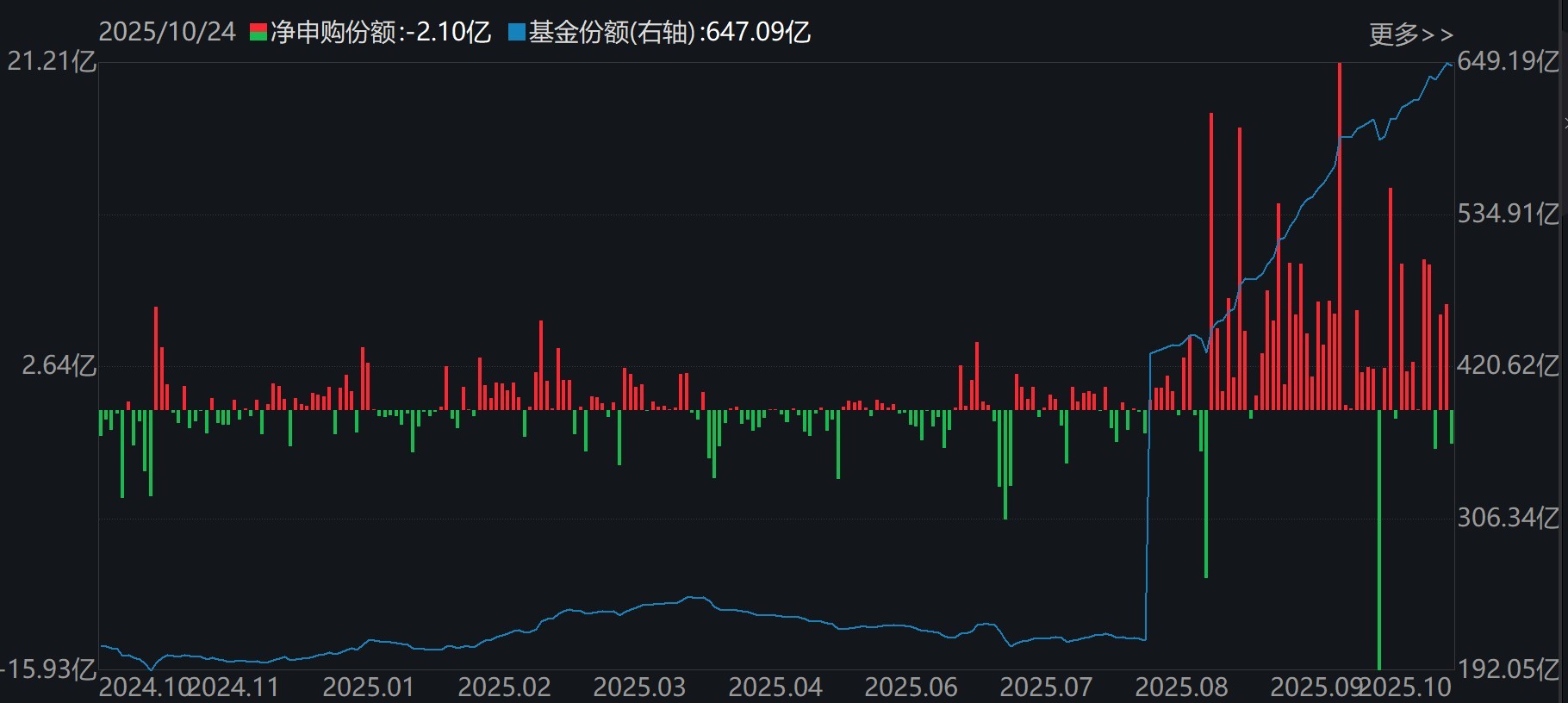Click the 21.21亿 left axis label
Screen dimensions: 1568x703
(52, 61)
